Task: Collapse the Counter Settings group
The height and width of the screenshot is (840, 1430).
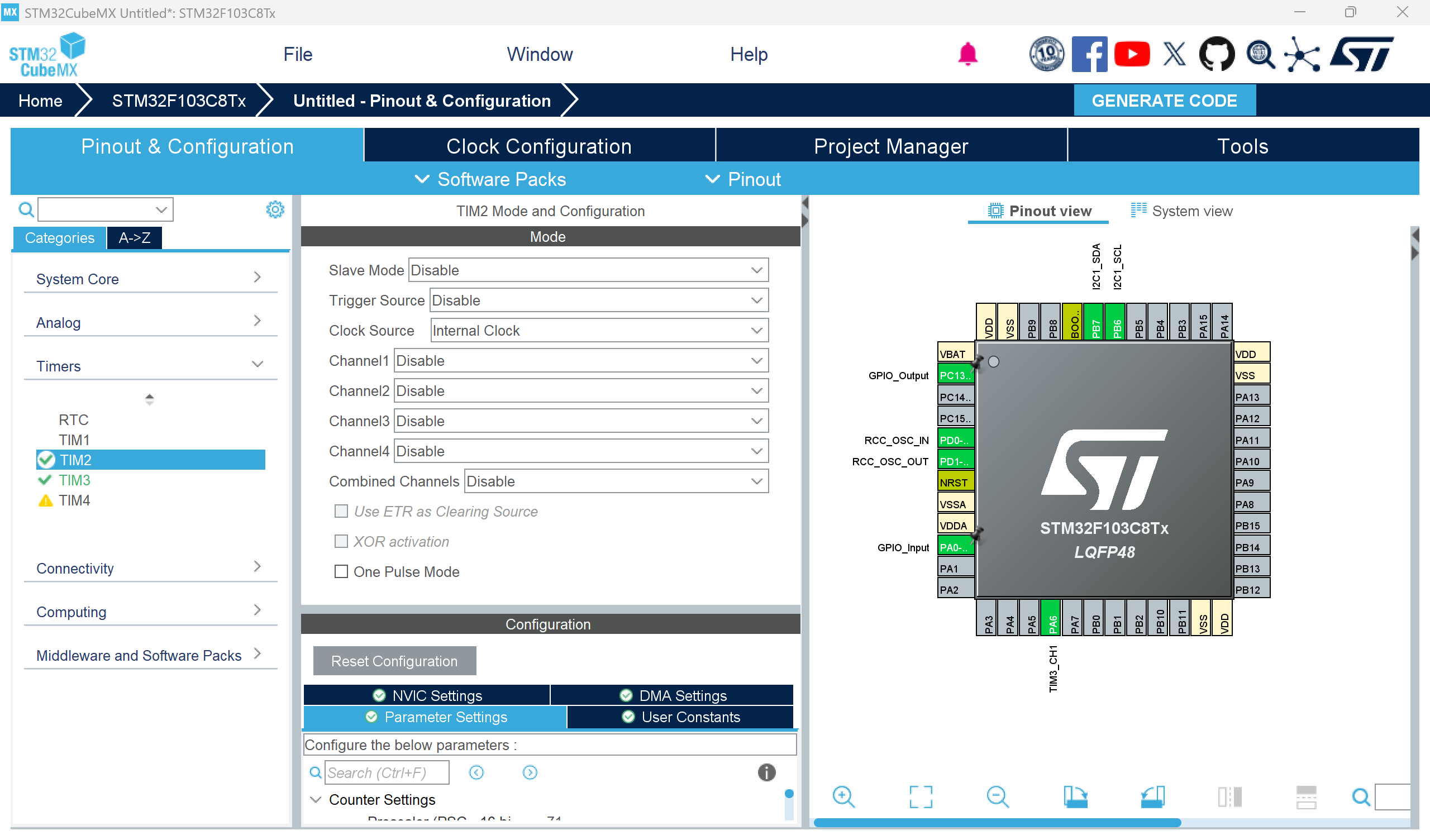Action: [x=315, y=799]
